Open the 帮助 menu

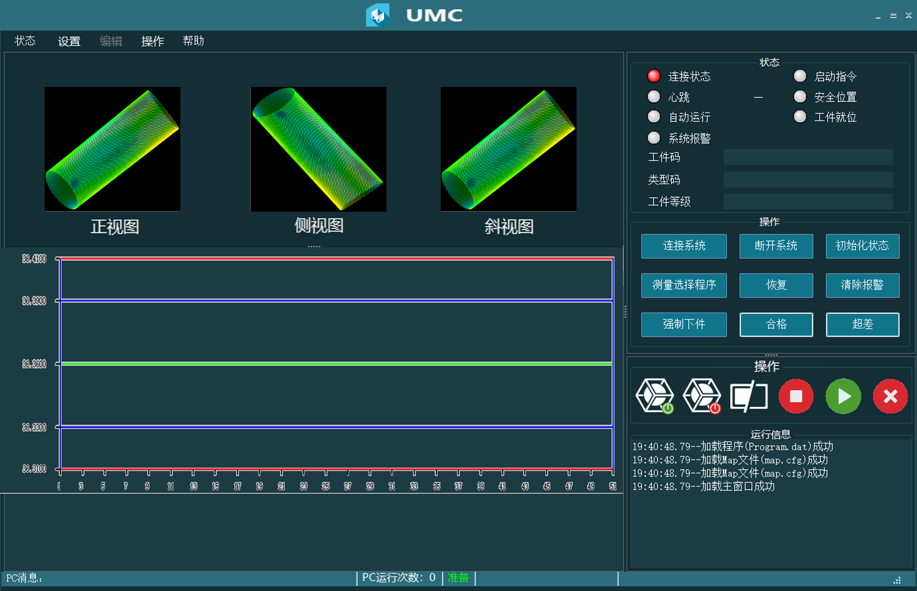click(x=193, y=41)
